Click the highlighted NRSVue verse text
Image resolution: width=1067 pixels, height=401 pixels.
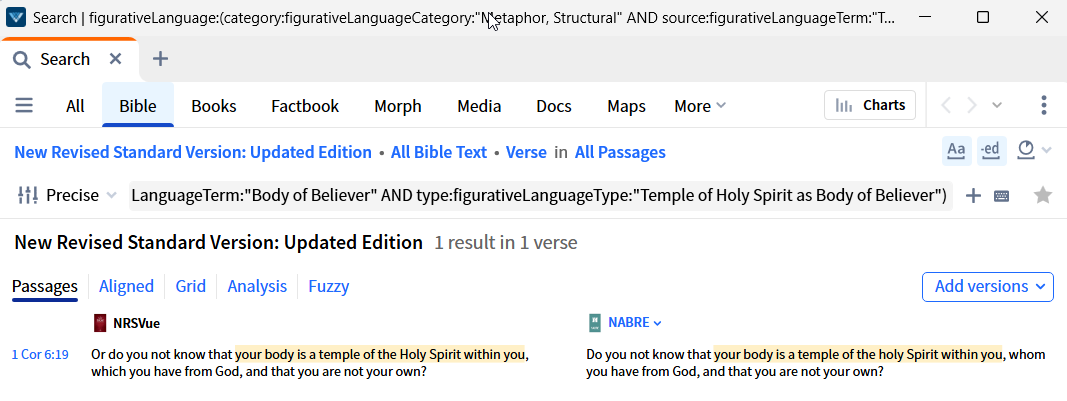tap(381, 355)
